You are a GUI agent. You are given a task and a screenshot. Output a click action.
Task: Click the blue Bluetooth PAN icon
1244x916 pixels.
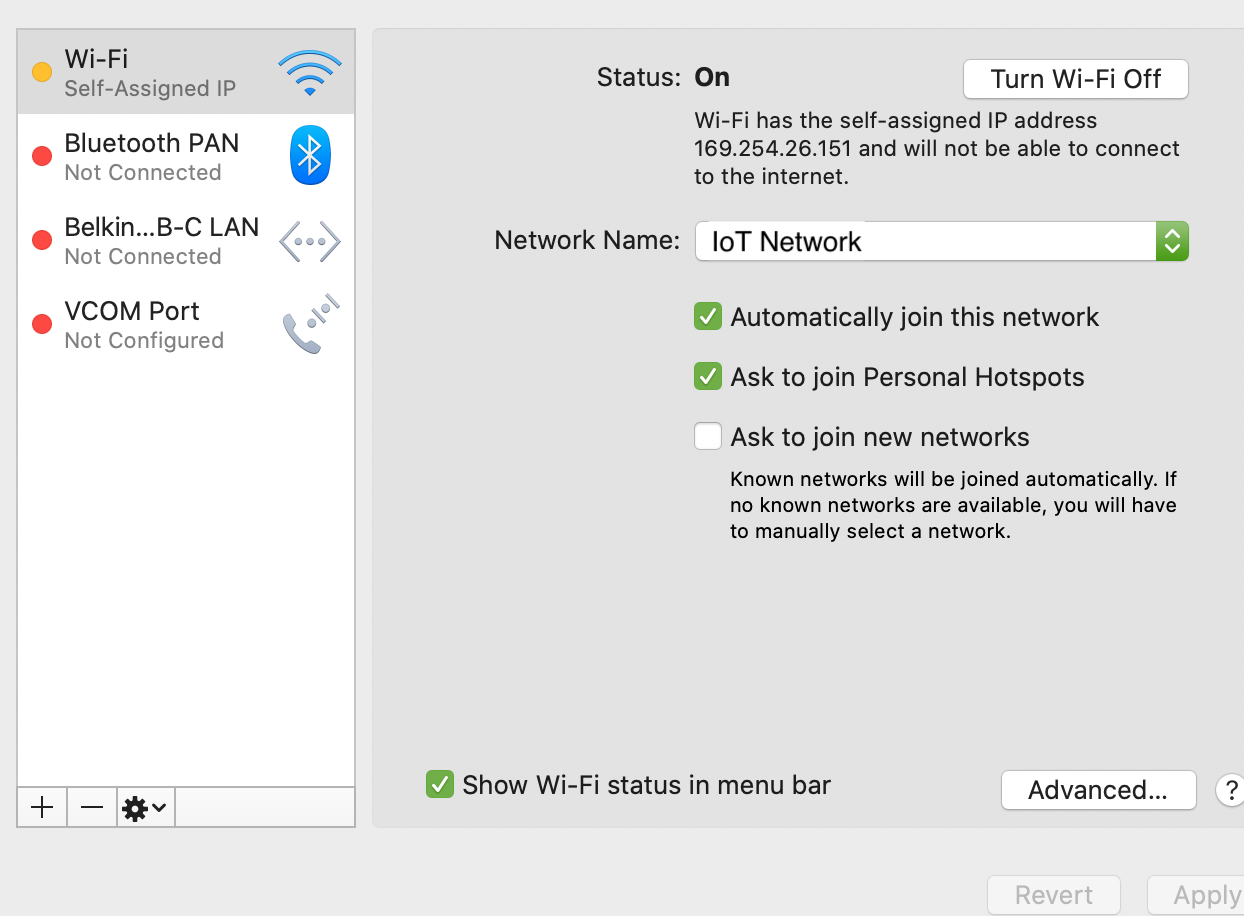pos(309,156)
